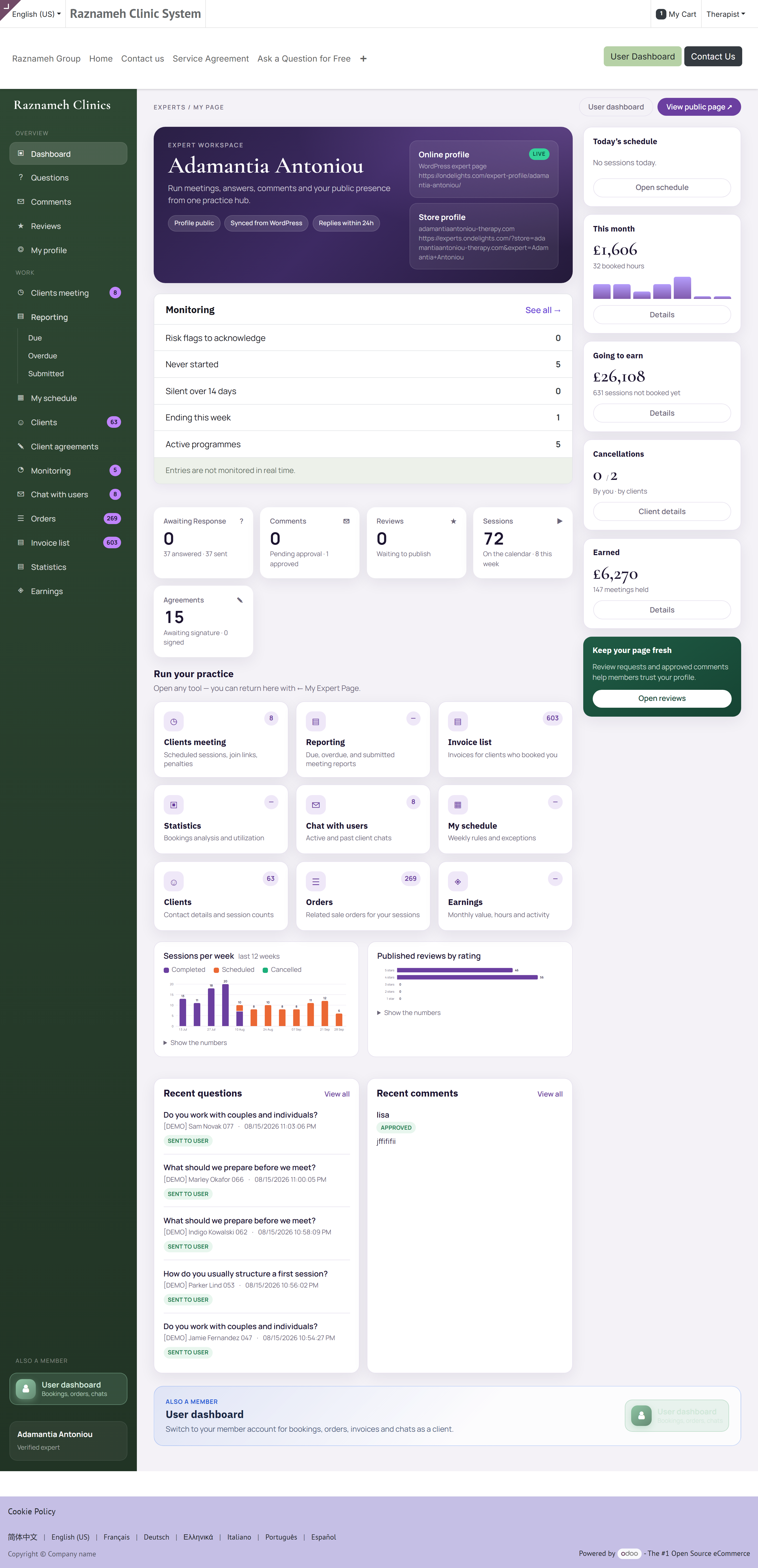Click the tallest bar in This month chart
Viewport: 758px width, 1568px height.
click(x=682, y=287)
